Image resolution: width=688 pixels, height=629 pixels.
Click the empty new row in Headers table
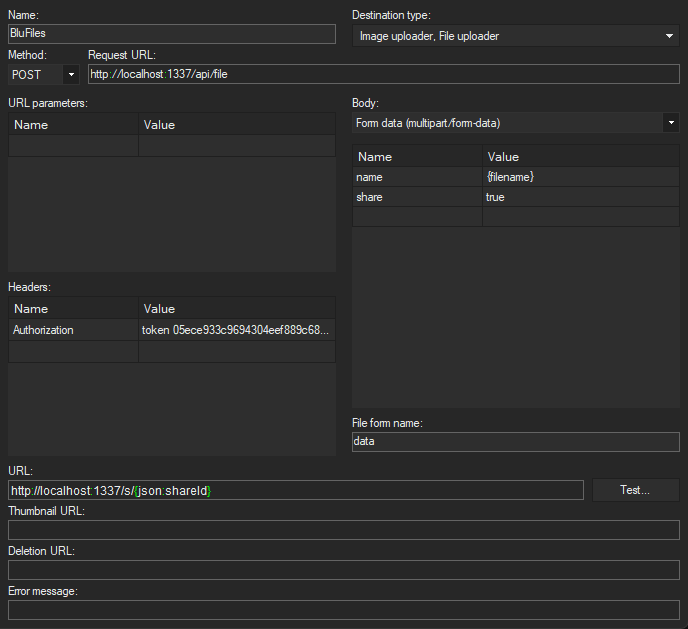tap(73, 351)
